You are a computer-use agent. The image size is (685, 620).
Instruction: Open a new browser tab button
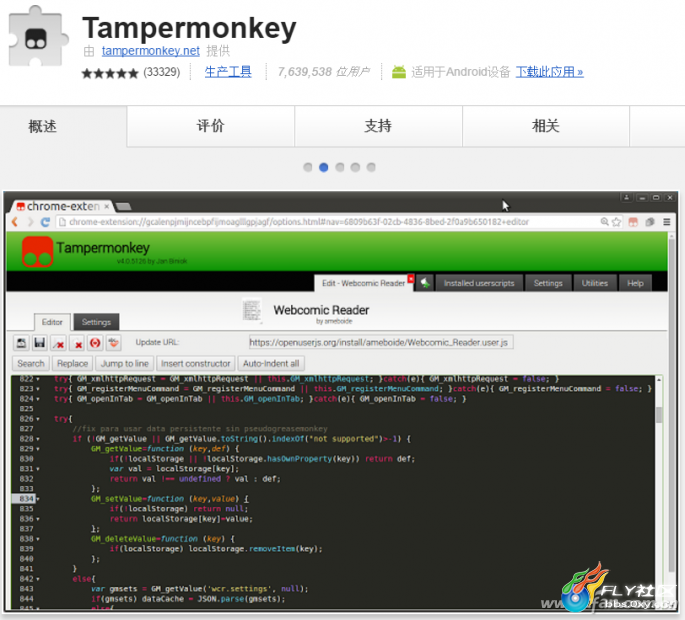coord(124,206)
